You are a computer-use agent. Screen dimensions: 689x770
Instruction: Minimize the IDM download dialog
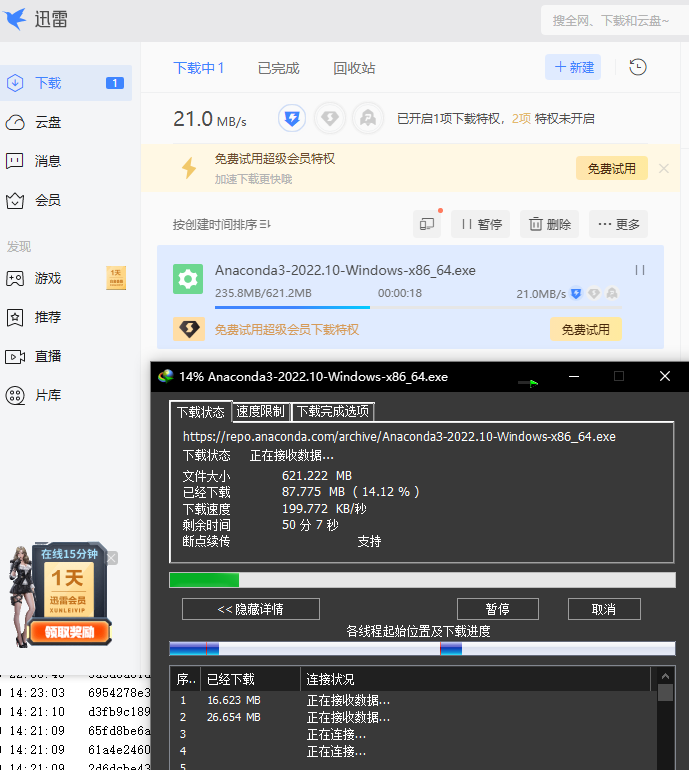[574, 376]
